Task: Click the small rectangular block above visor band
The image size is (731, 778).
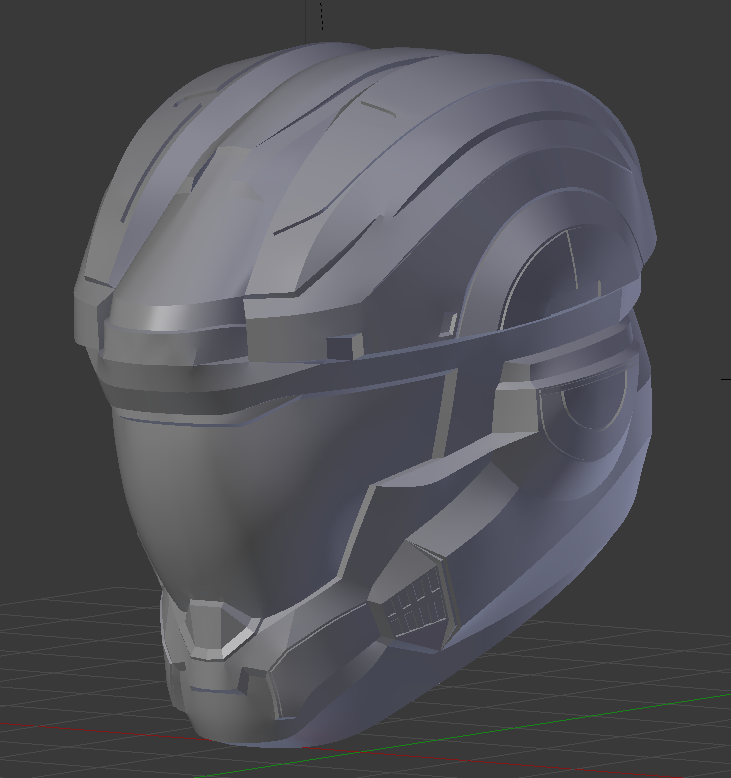Action: 344,345
